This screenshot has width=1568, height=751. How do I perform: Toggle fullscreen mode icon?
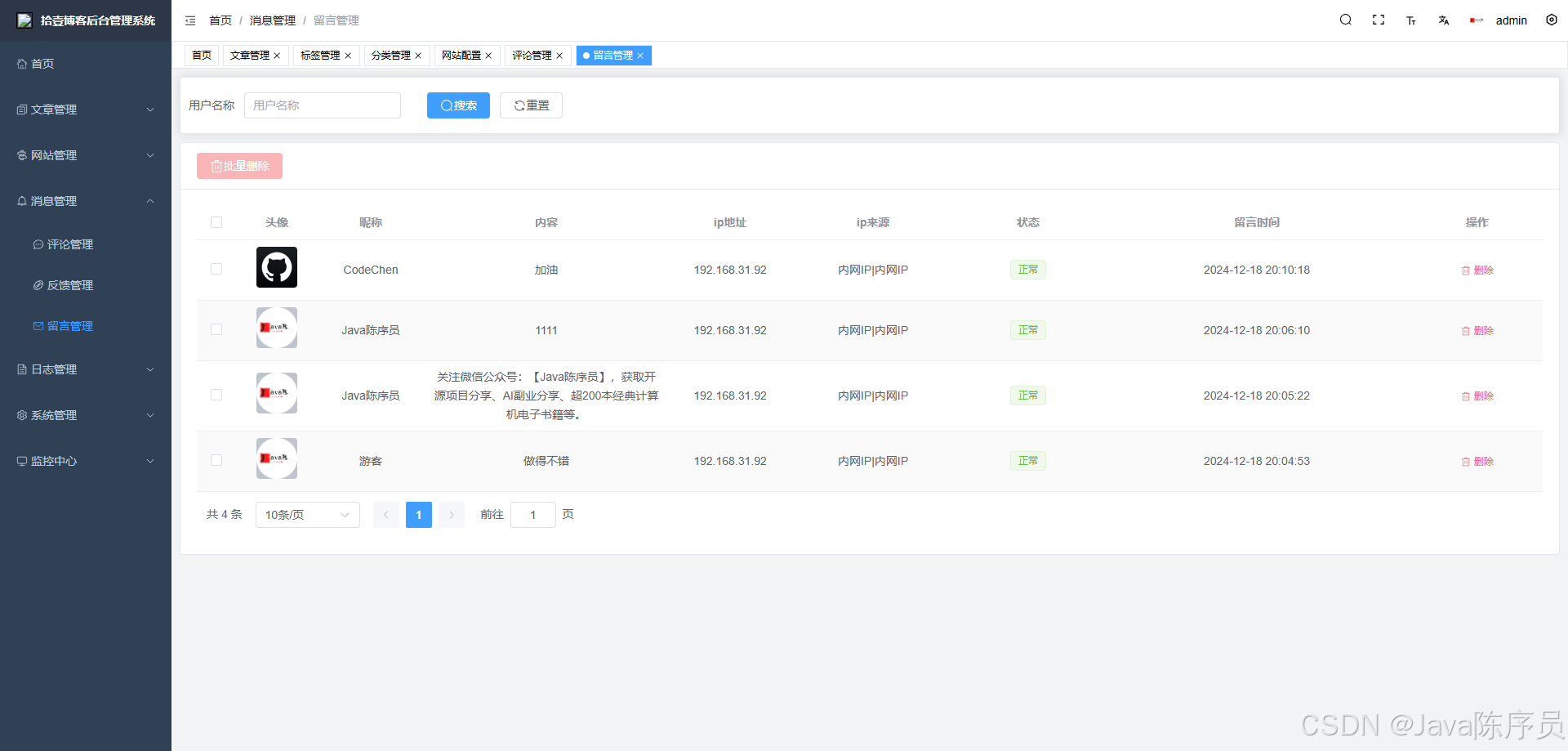1379,20
